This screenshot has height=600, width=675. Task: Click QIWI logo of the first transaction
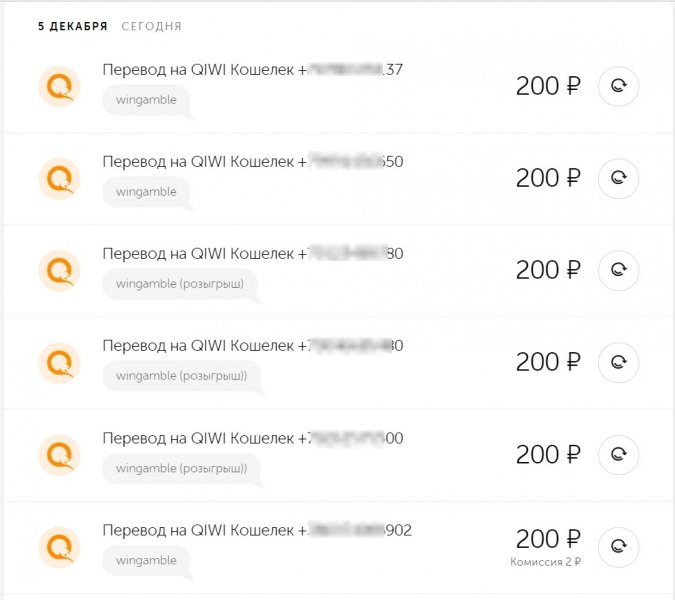(59, 86)
